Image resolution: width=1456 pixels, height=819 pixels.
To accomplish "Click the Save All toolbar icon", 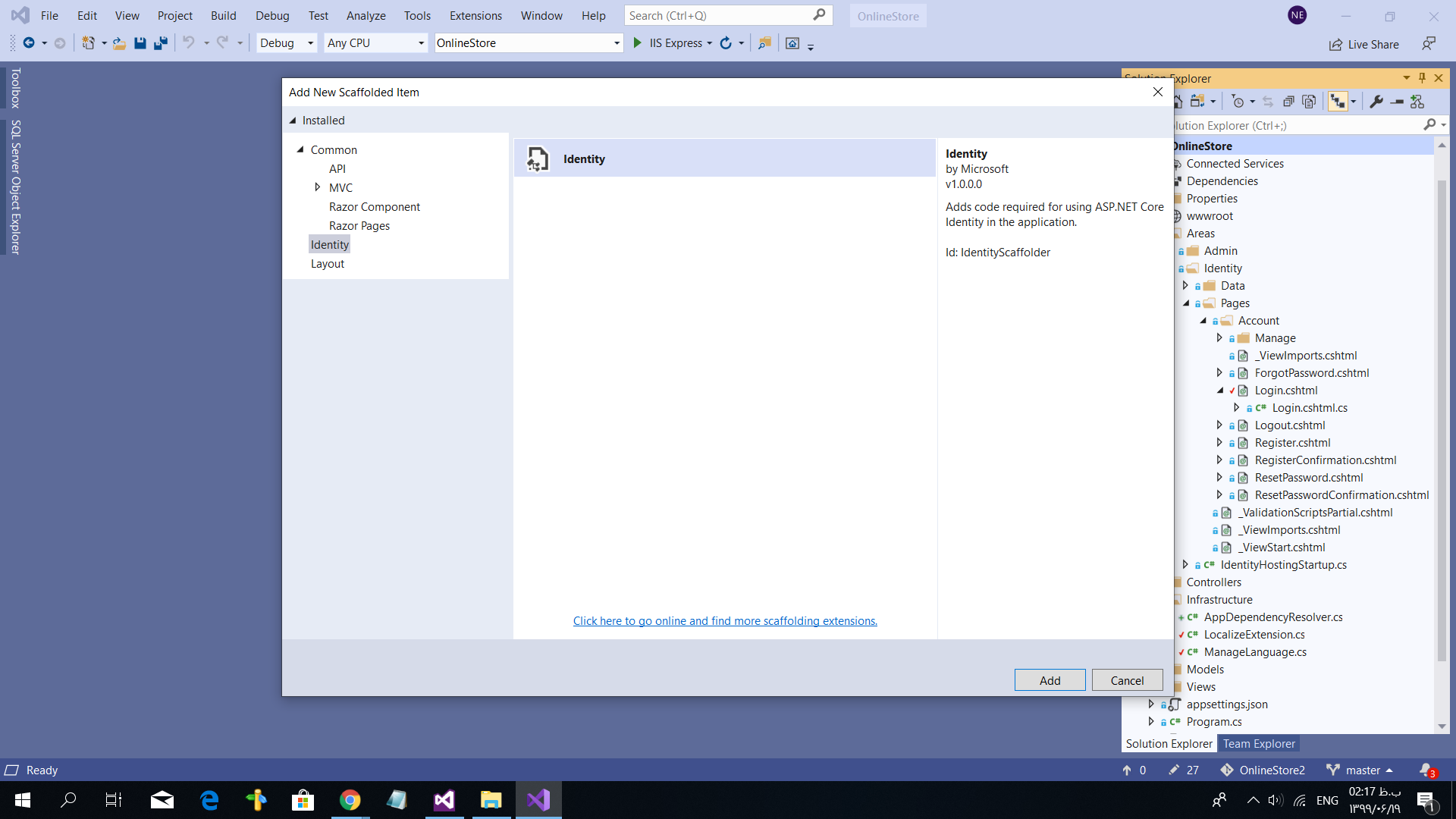I will coord(160,43).
